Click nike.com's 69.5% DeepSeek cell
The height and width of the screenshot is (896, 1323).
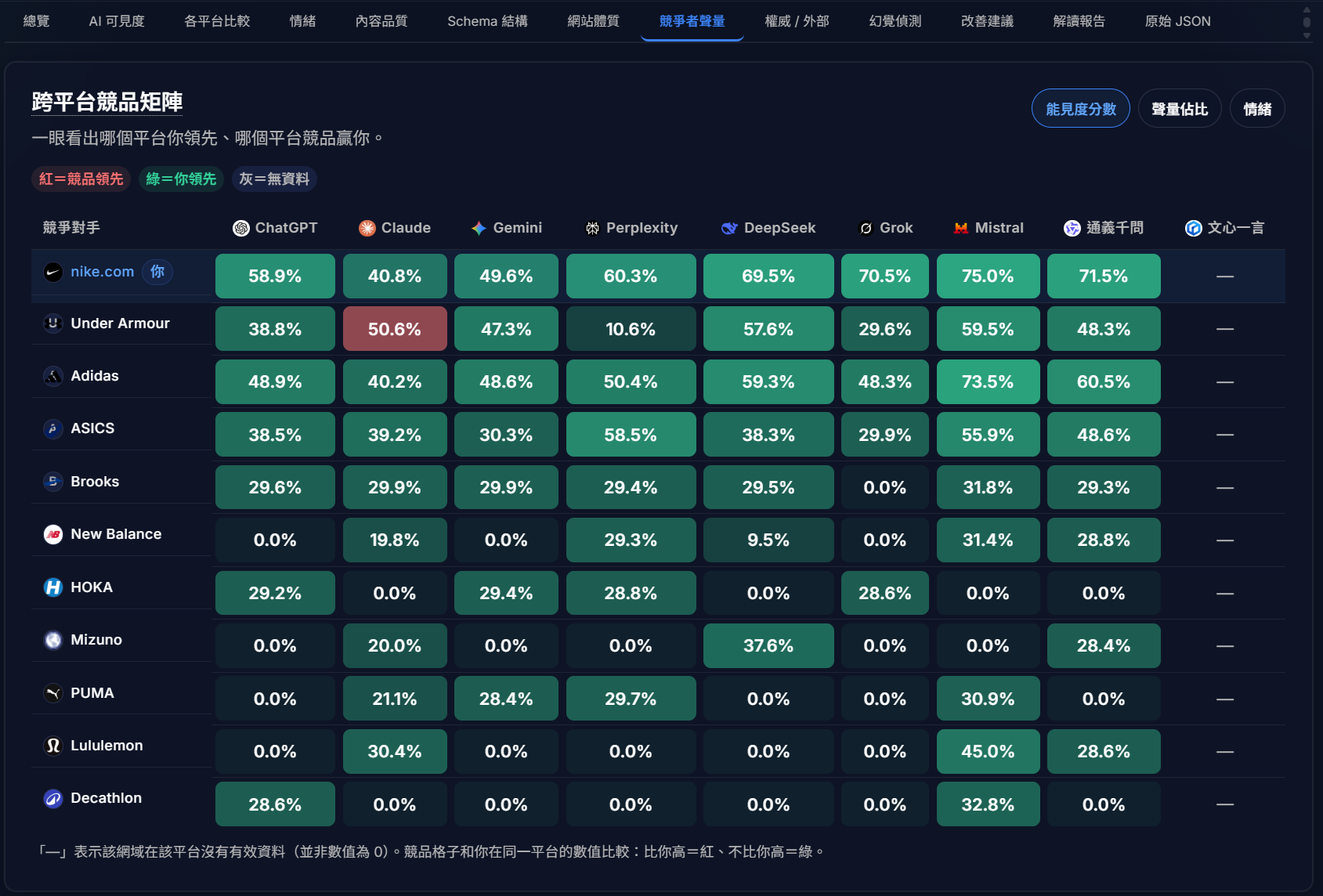click(768, 276)
